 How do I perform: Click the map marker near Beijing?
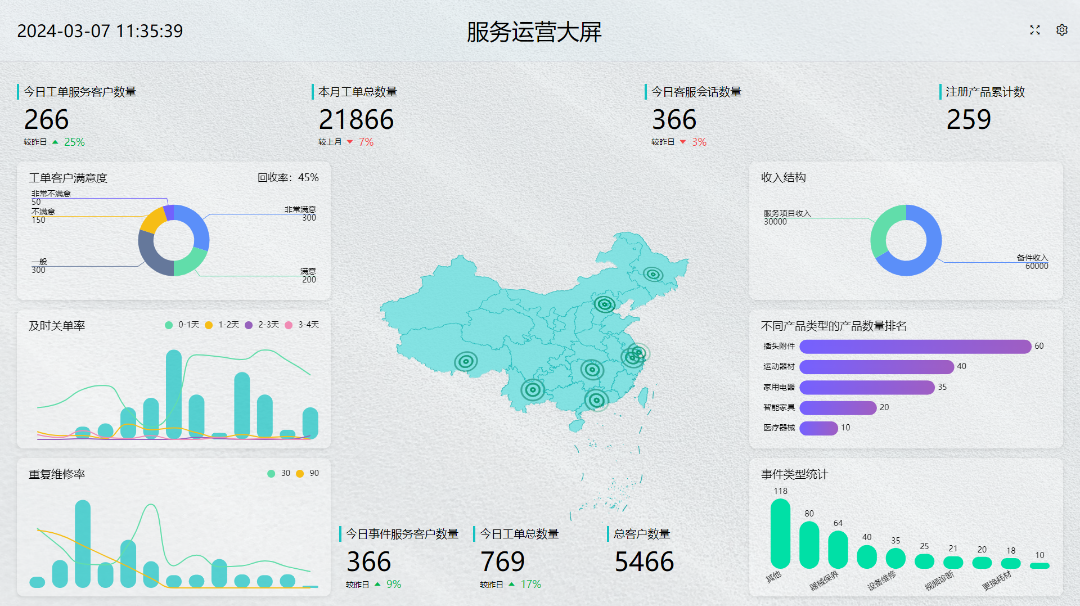tap(604, 304)
